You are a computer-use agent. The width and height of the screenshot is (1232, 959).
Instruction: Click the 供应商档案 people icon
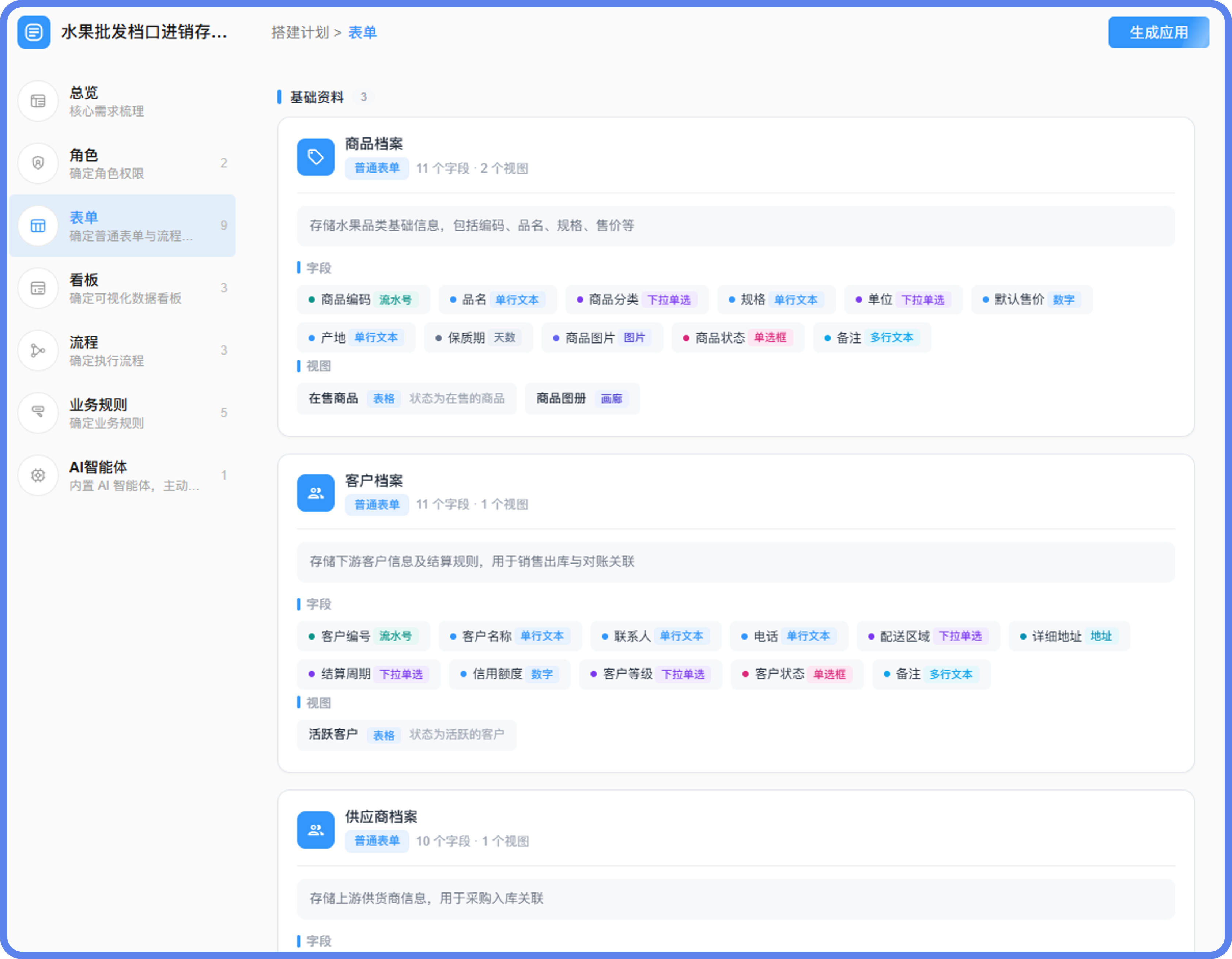point(316,830)
